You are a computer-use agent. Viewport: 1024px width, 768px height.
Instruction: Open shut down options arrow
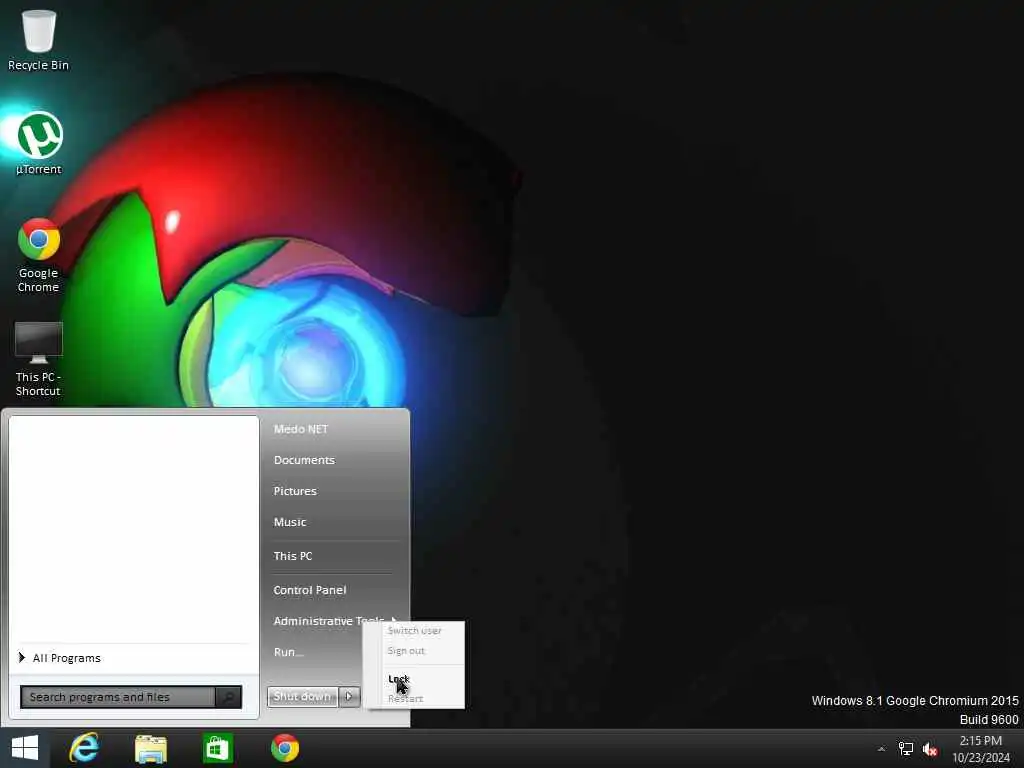pyautogui.click(x=349, y=696)
